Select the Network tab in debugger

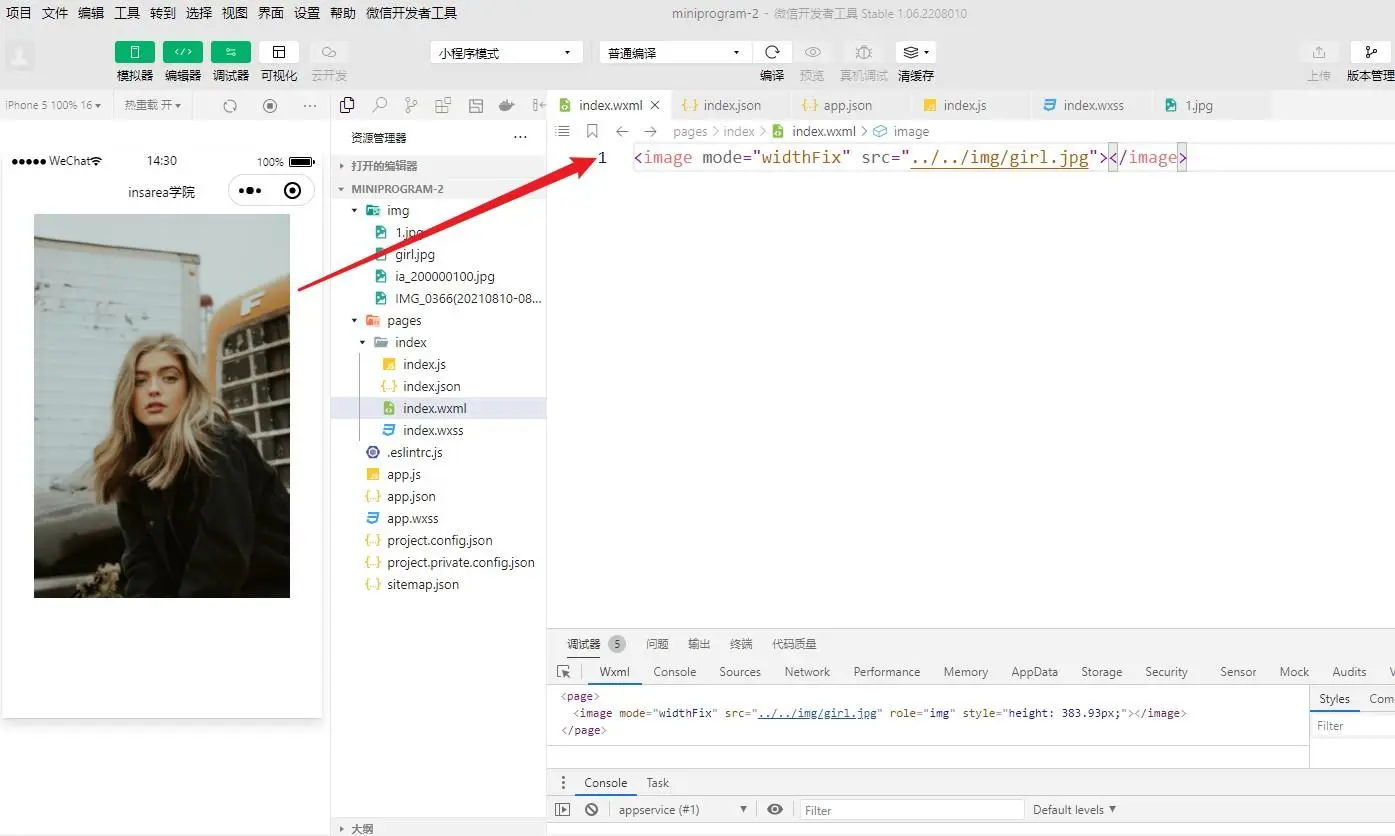(807, 672)
